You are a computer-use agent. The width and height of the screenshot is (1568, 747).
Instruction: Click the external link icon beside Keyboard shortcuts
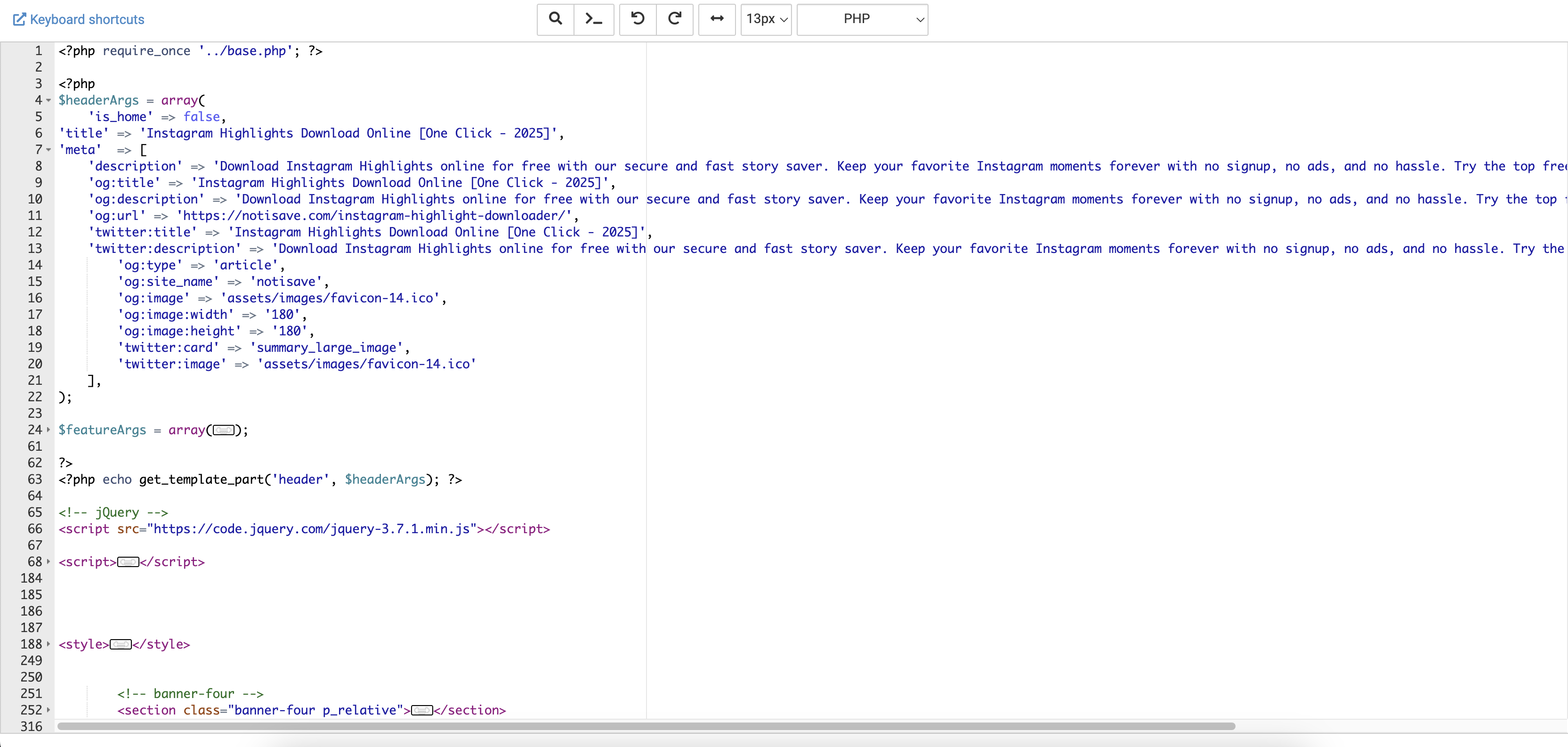tap(19, 19)
